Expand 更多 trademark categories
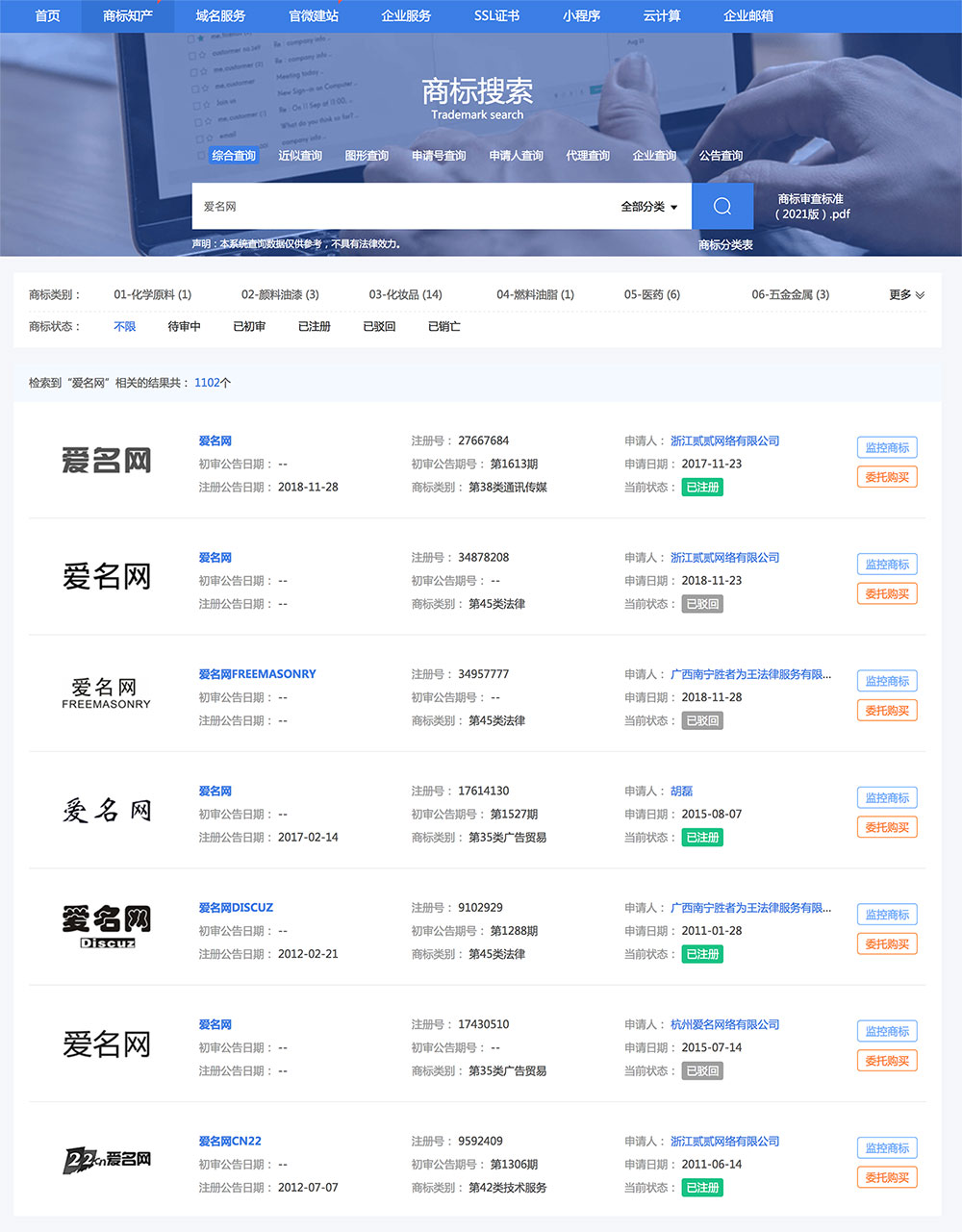 click(x=906, y=295)
